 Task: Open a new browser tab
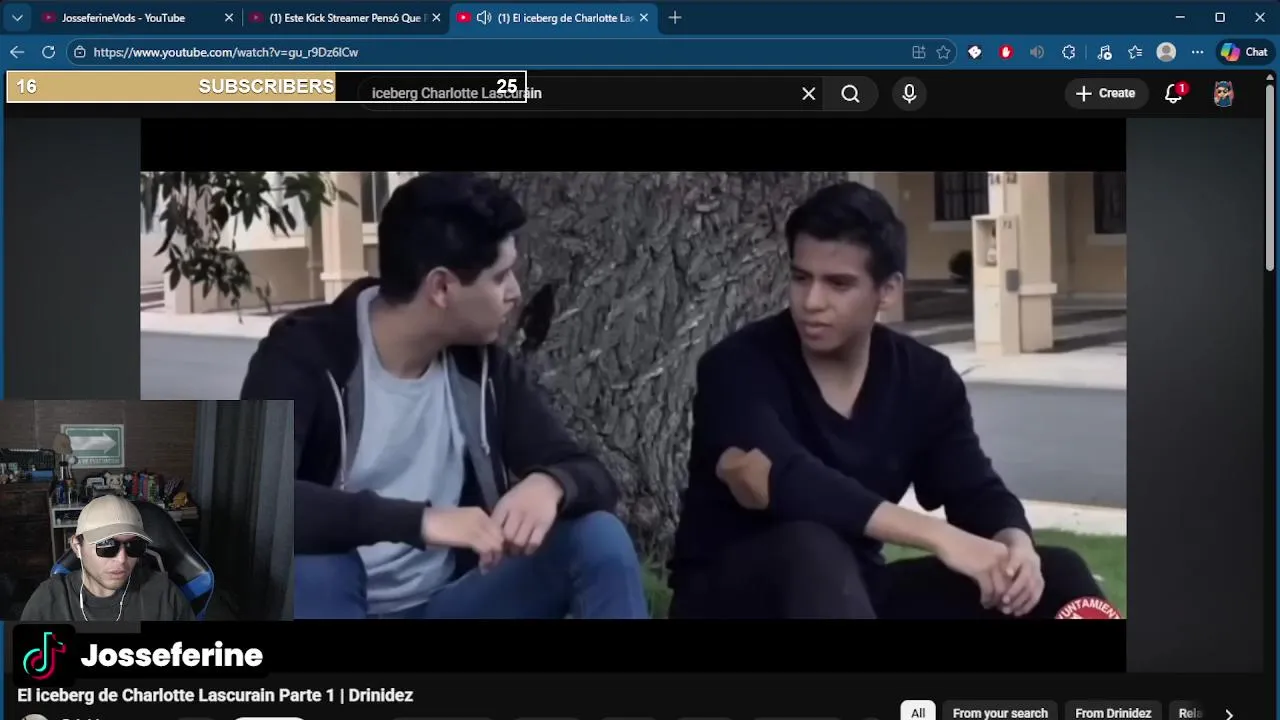tap(675, 18)
